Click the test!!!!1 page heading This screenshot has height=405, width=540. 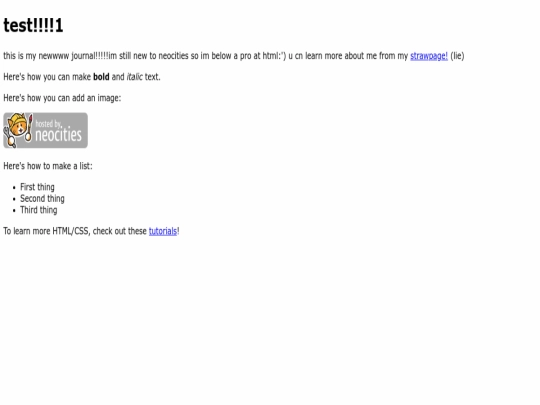pyautogui.click(x=33, y=25)
